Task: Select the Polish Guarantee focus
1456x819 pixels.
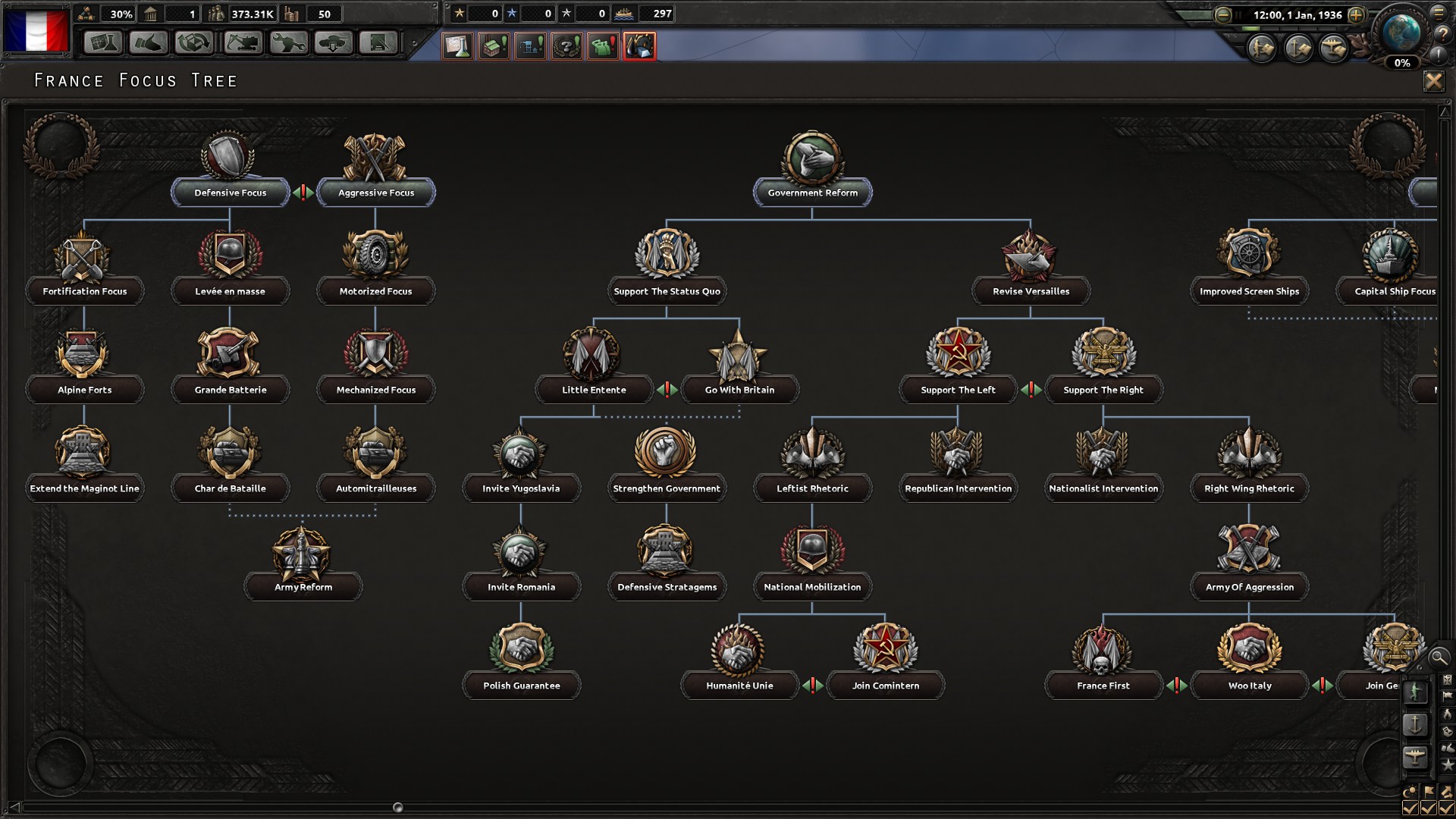Action: (521, 686)
